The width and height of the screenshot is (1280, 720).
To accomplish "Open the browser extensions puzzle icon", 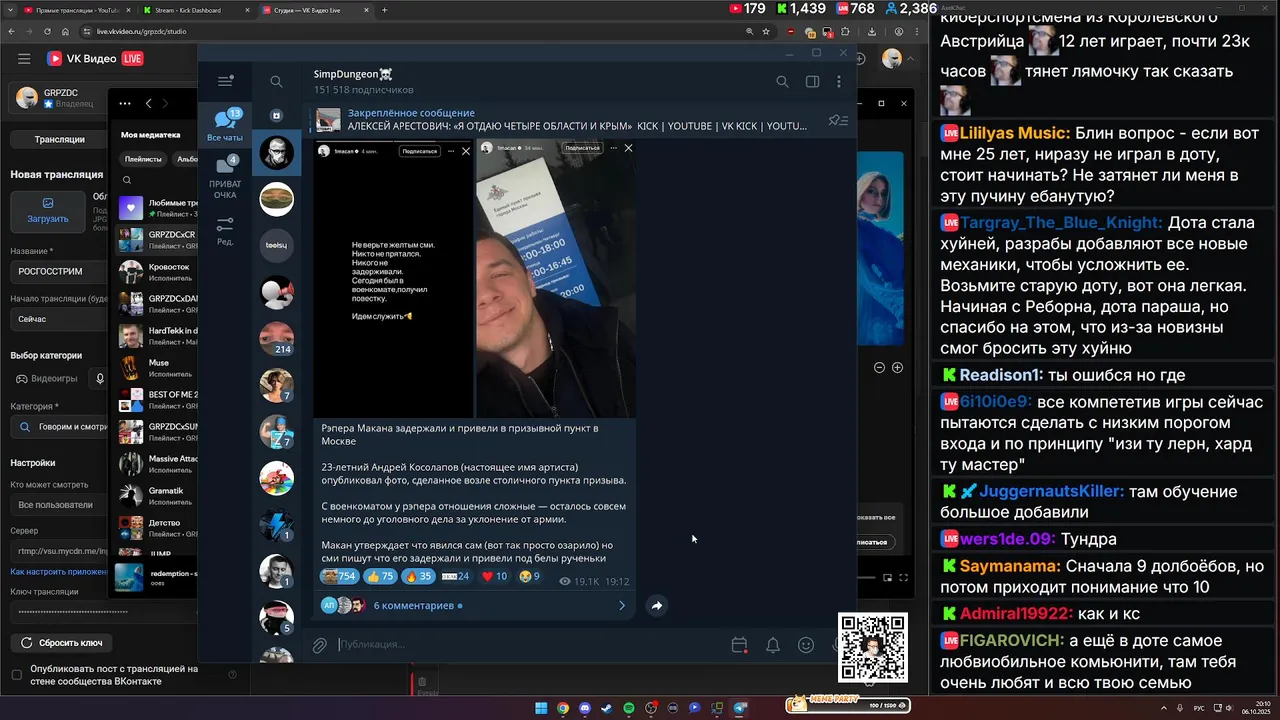I will click(847, 31).
